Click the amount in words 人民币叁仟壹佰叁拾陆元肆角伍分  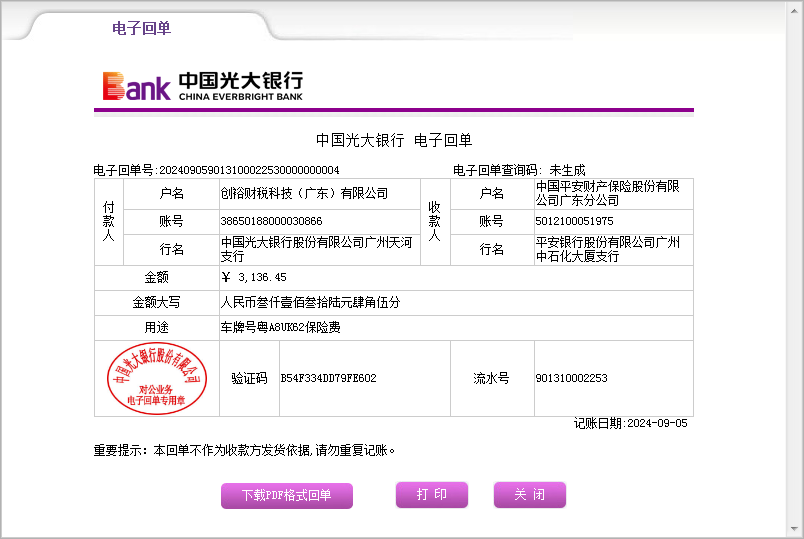(310, 302)
